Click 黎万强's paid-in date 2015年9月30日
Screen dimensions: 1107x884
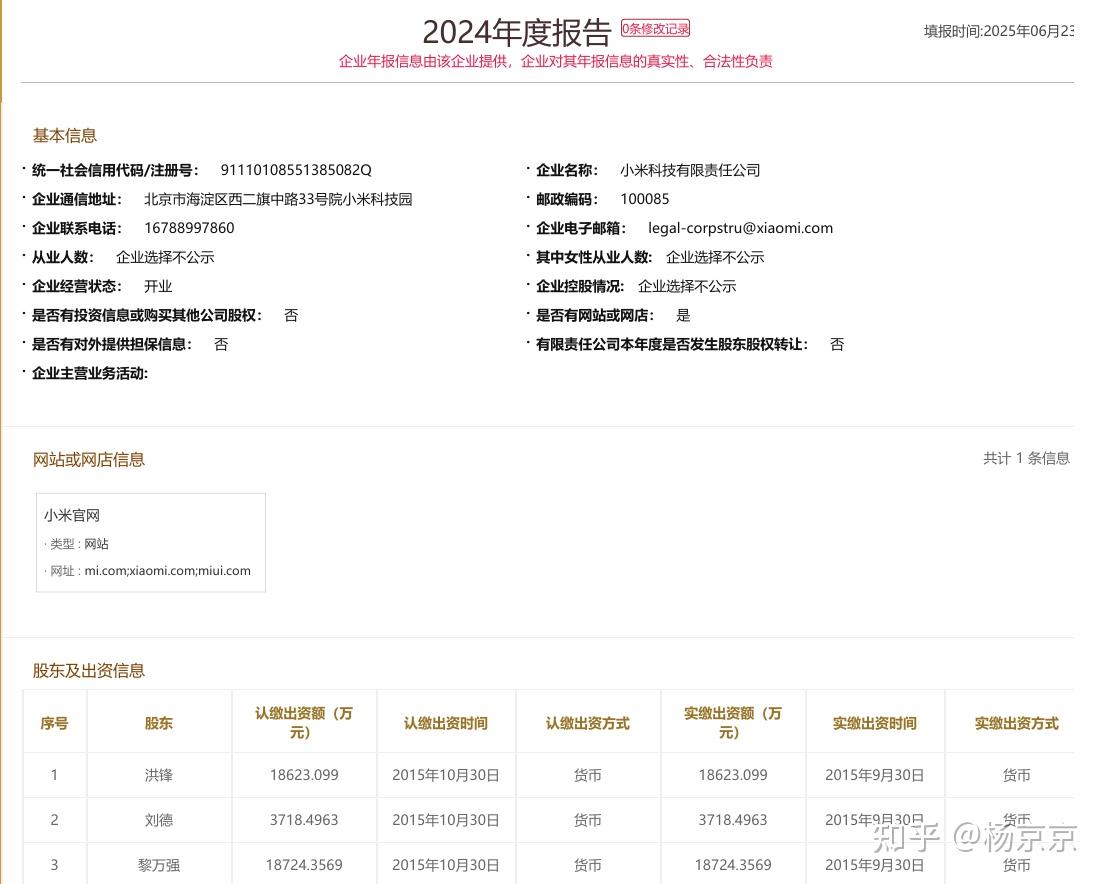pos(875,865)
